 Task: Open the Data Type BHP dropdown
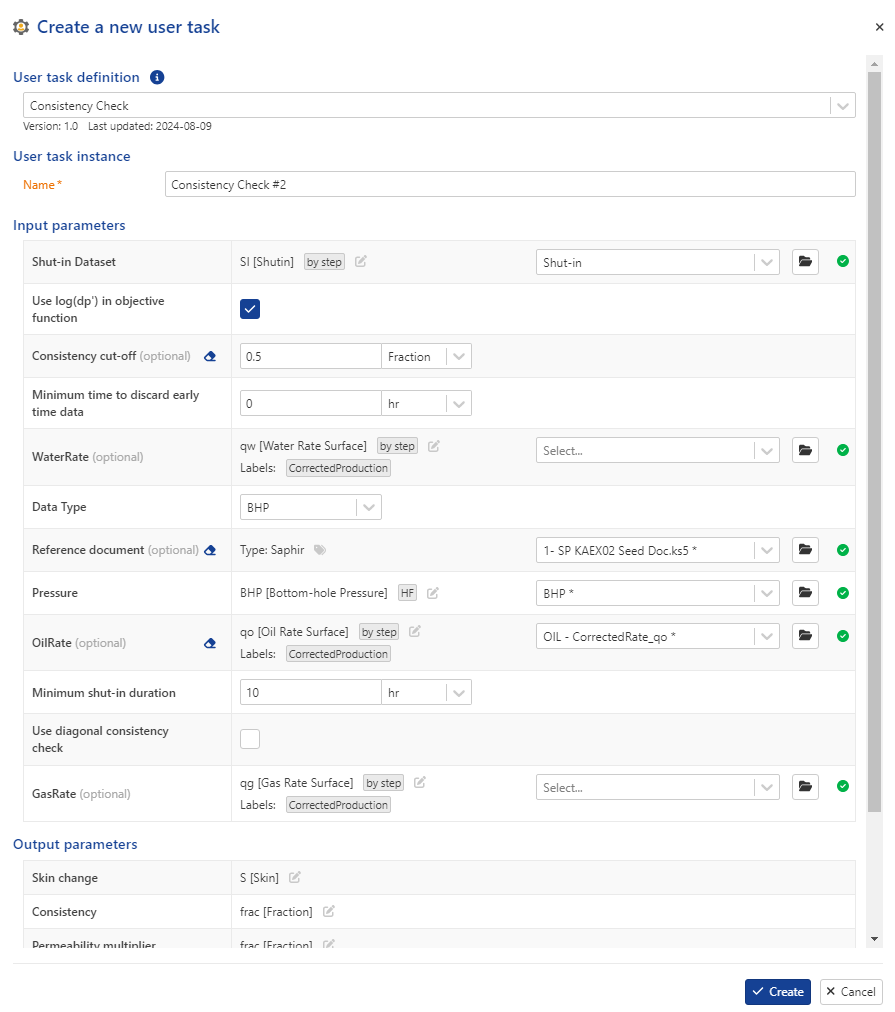coord(310,507)
